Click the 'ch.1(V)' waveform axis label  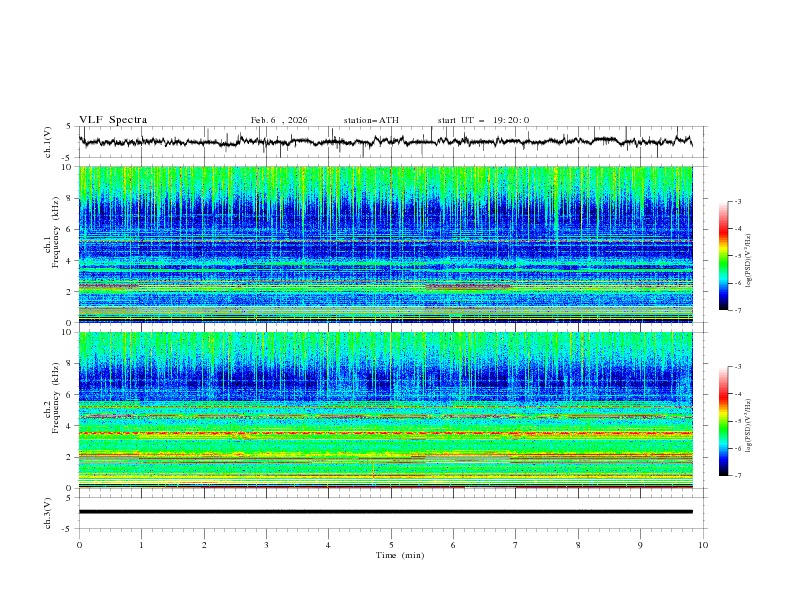coord(48,142)
